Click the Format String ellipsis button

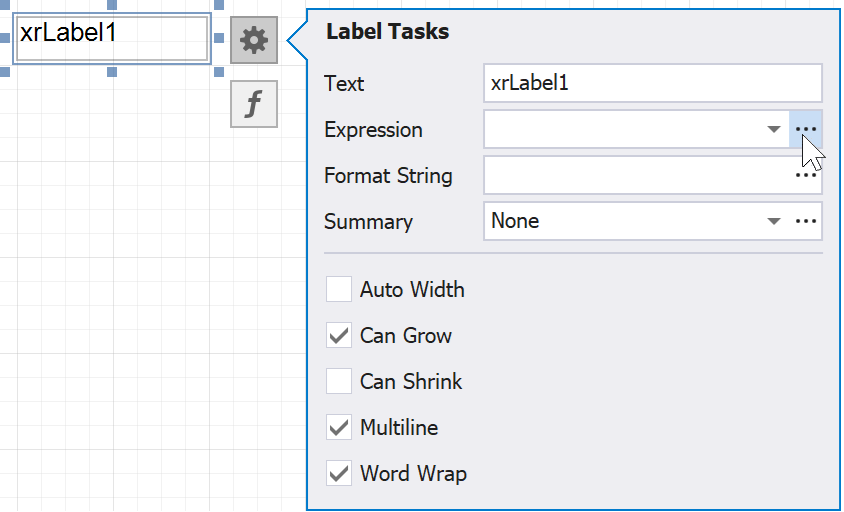[806, 176]
